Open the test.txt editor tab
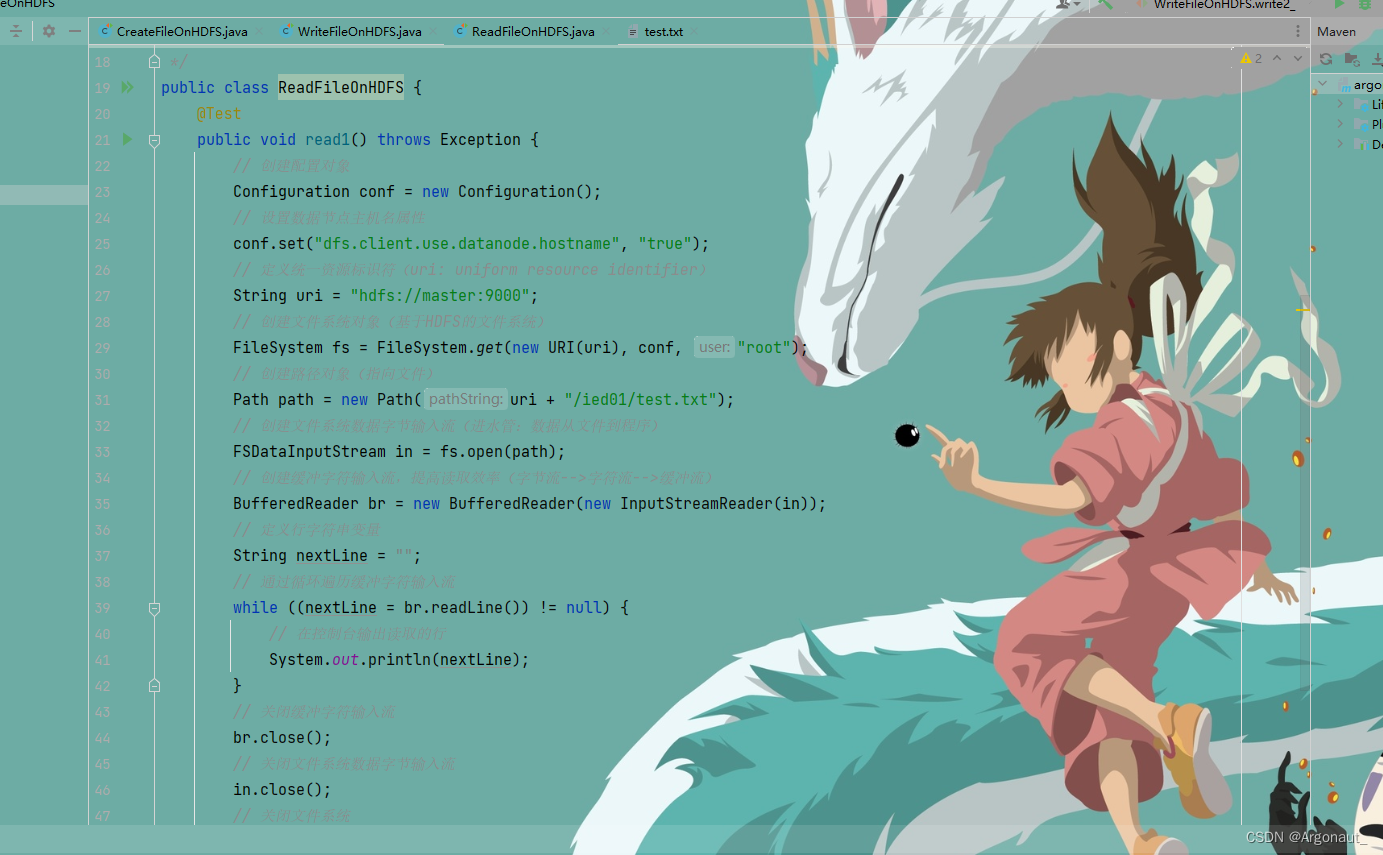This screenshot has height=855, width=1383. click(x=663, y=32)
